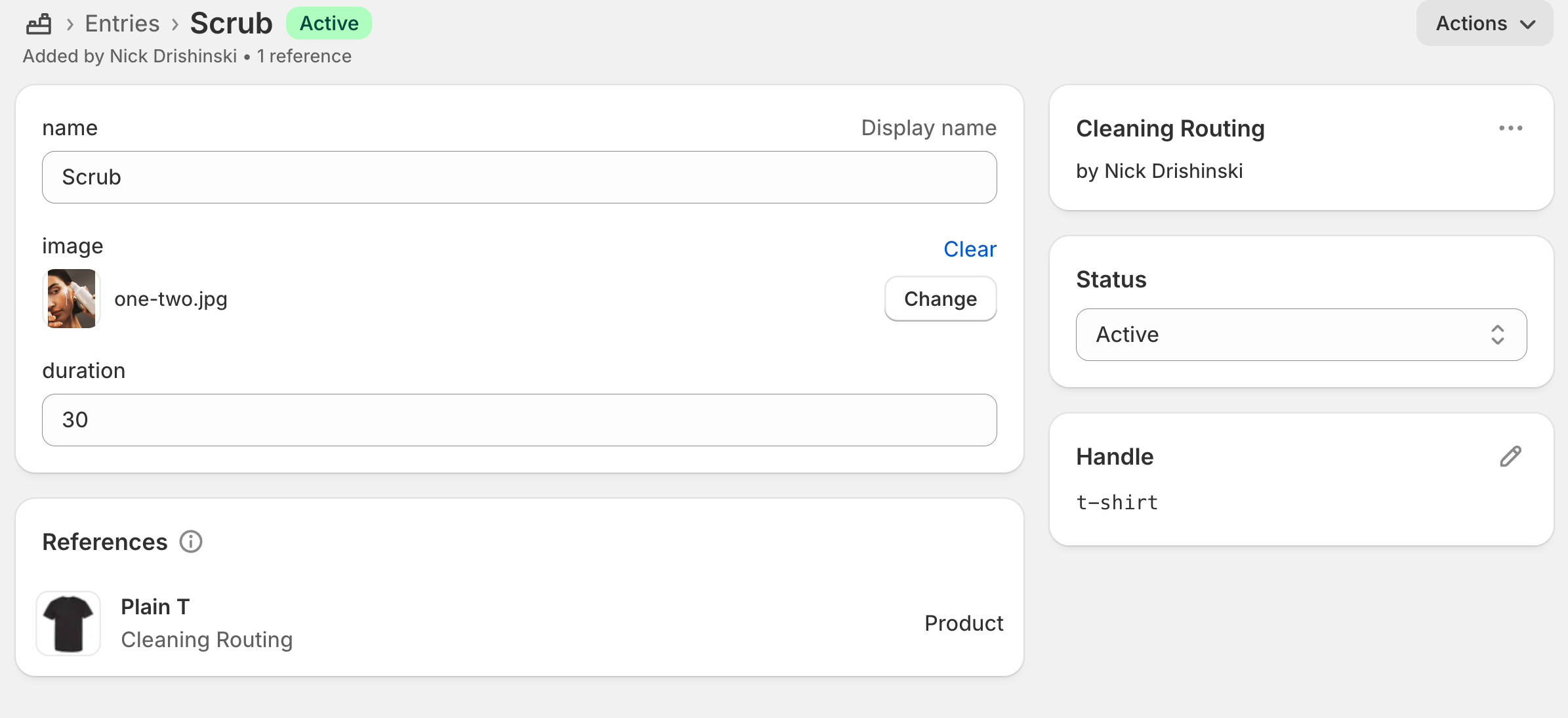The width and height of the screenshot is (1568, 718).
Task: Click the Status stepper arrows icon
Action: coord(1497,335)
